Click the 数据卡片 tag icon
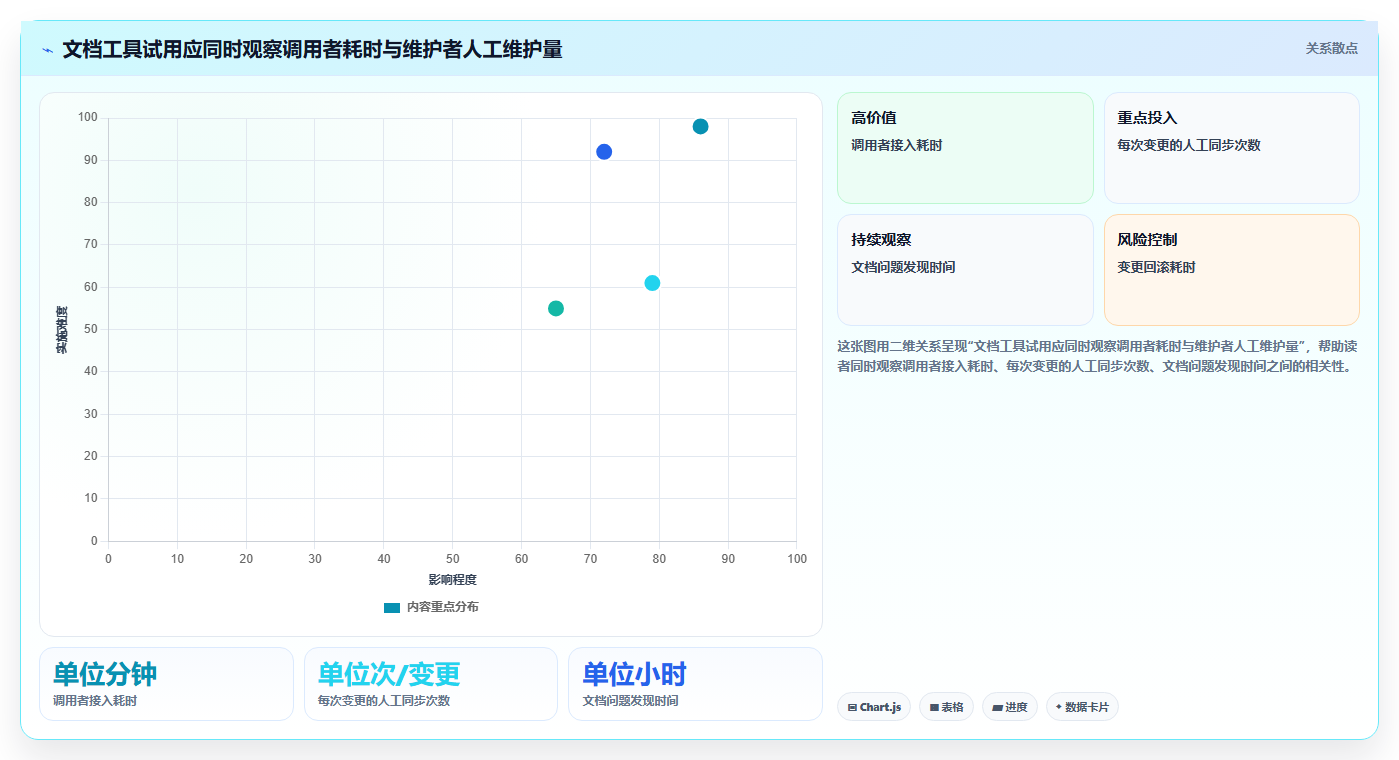This screenshot has width=1399, height=760. click(1059, 707)
